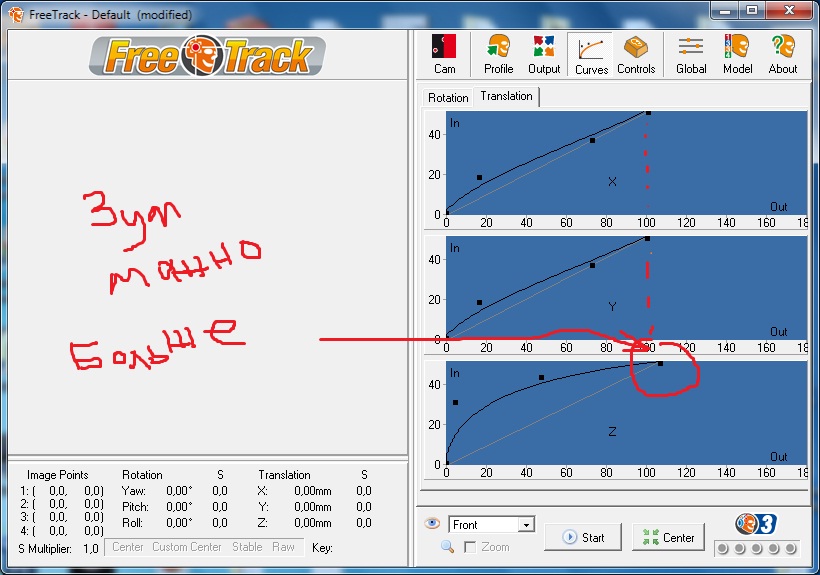Viewport: 820px width, 575px height.
Task: Close the FreeTrack window
Action: click(x=789, y=10)
